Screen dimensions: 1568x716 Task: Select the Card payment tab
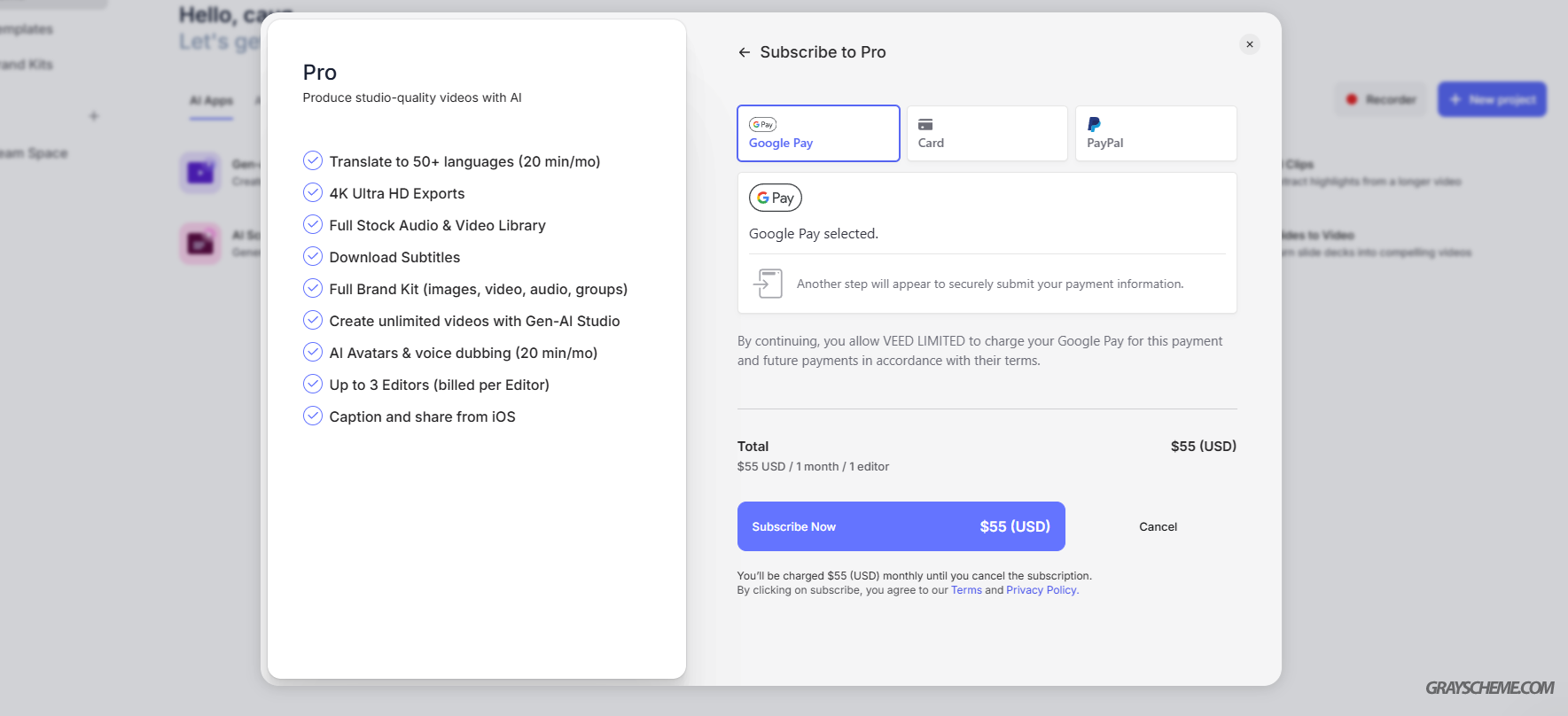(x=987, y=134)
